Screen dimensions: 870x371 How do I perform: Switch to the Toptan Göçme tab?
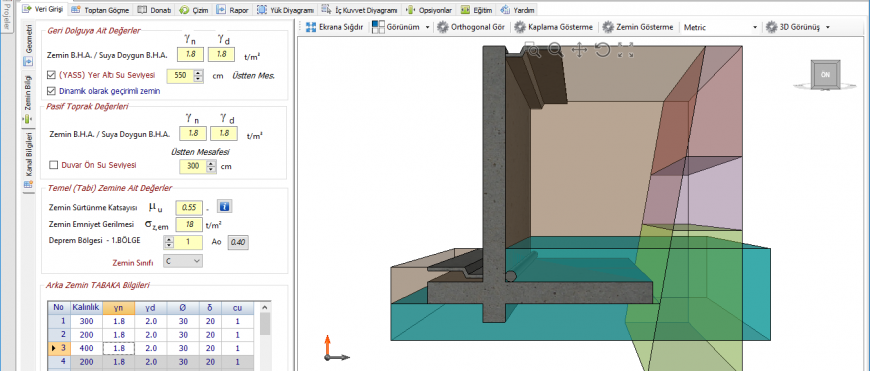click(99, 9)
